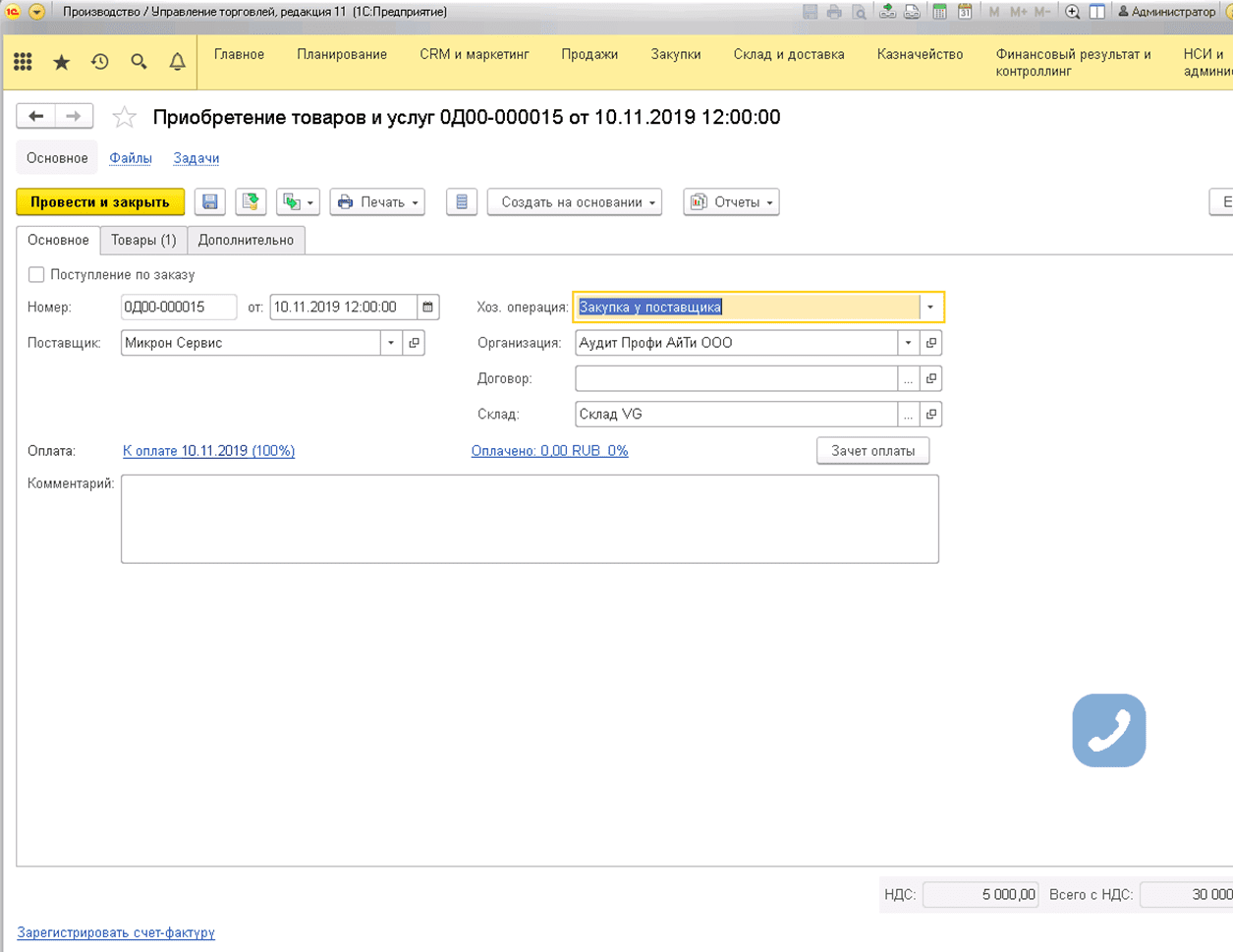Click the Провести и закрыть button
This screenshot has height=952, width=1233.
pyautogui.click(x=100, y=202)
